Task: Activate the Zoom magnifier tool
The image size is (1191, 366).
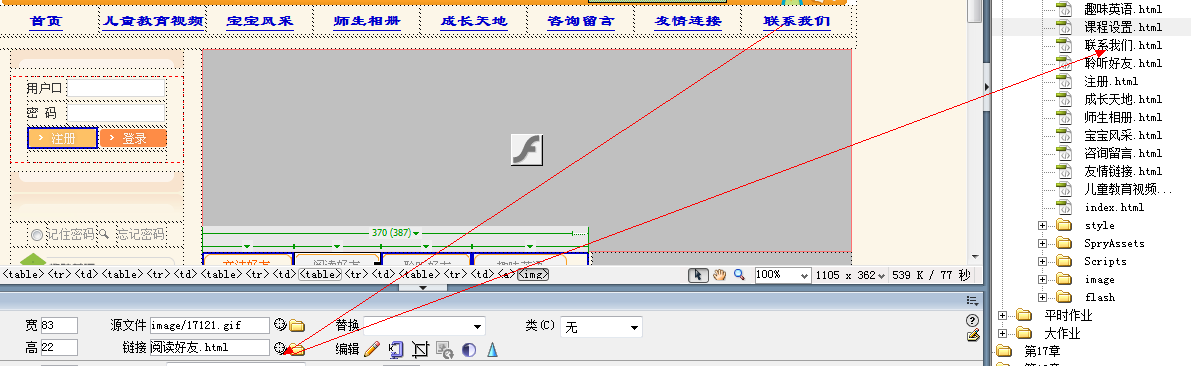Action: (738, 275)
